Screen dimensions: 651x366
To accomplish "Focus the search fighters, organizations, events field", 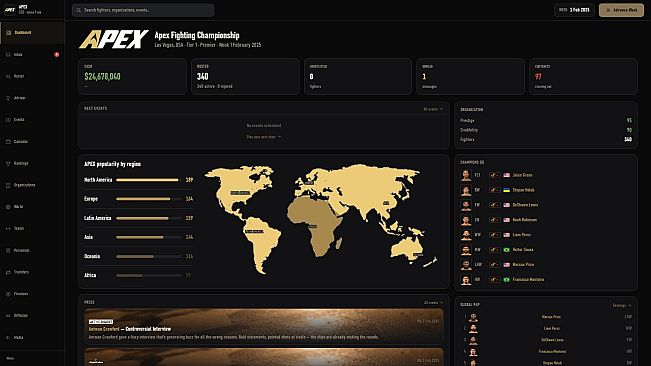I will click(x=143, y=10).
